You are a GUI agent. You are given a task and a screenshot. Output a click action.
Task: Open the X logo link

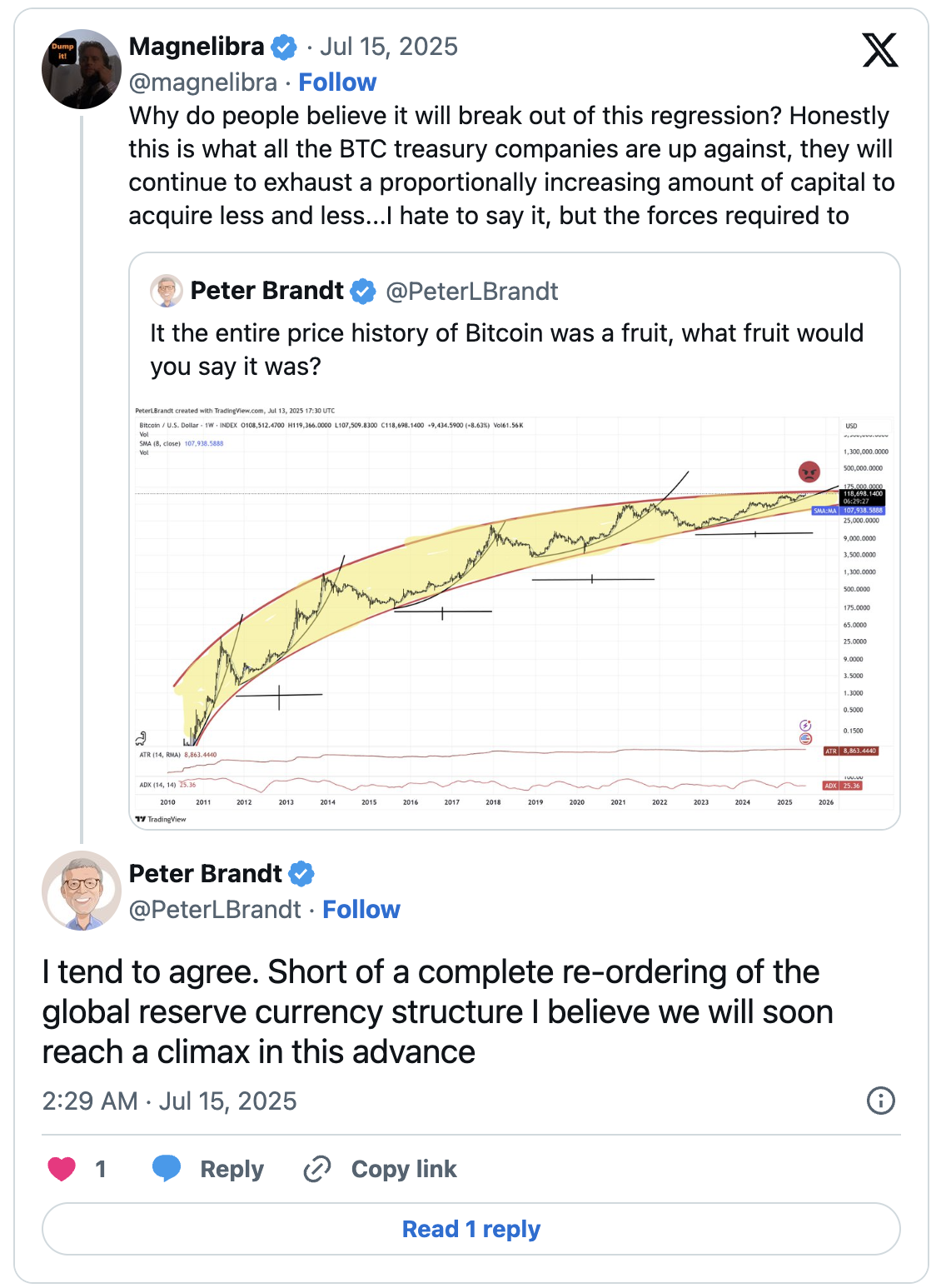pos(880,50)
